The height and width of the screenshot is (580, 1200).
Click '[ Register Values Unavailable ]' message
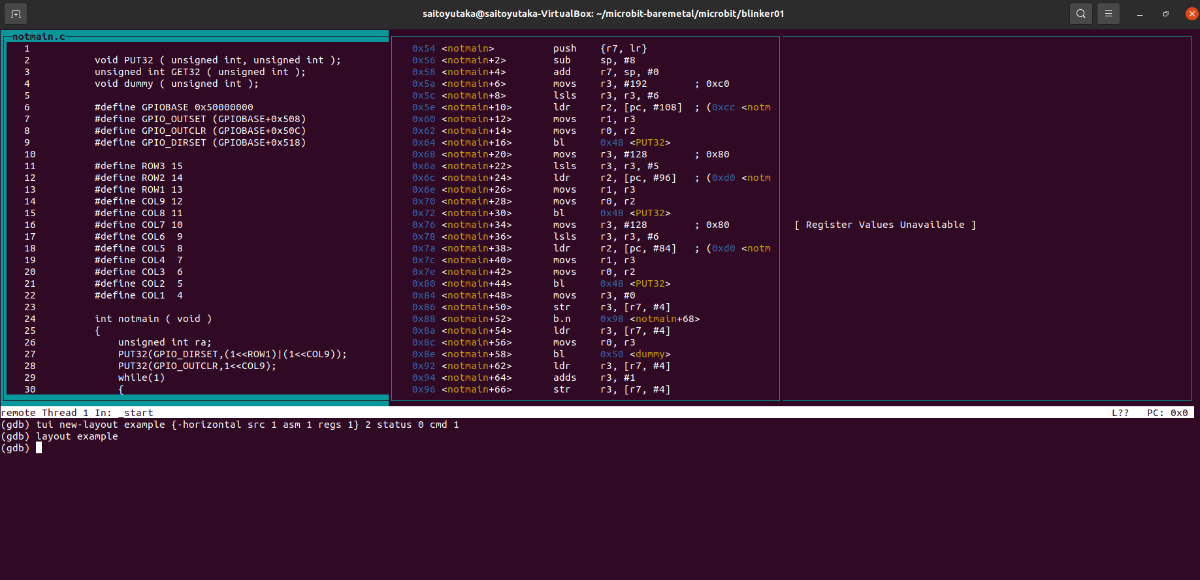pyautogui.click(x=885, y=225)
